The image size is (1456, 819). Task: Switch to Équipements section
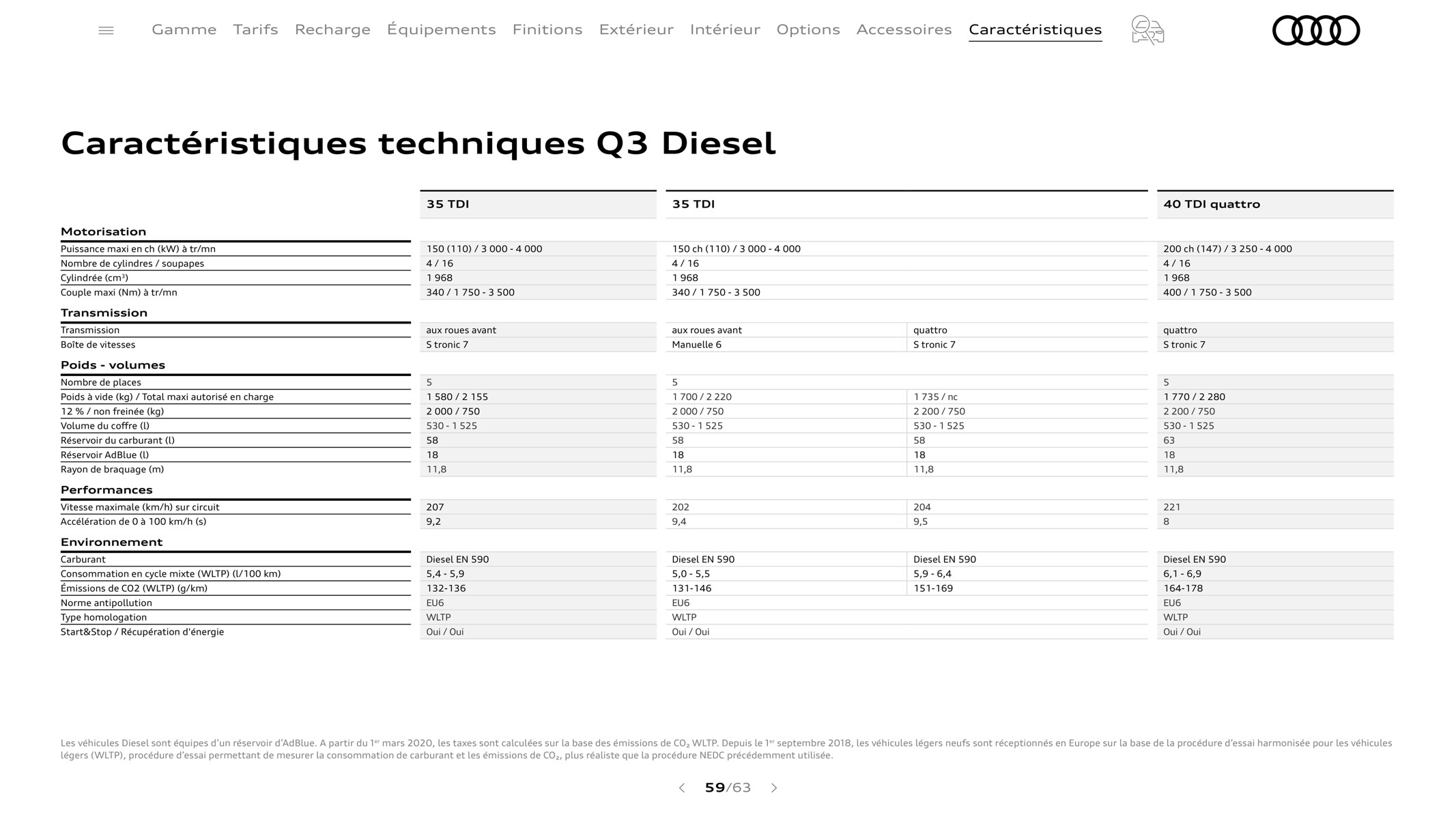441,29
